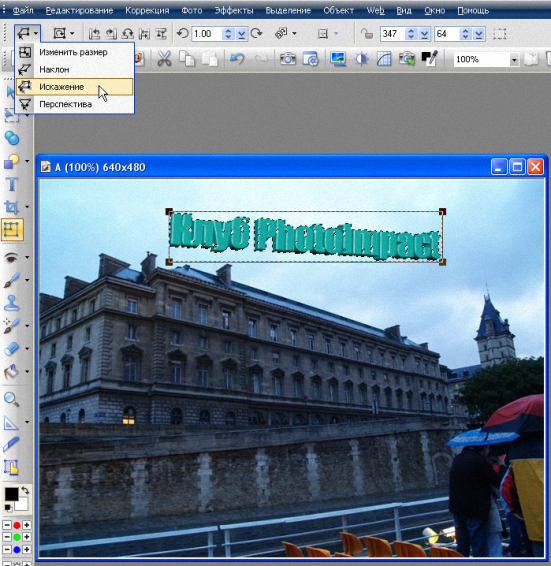551x566 pixels.
Task: Open the Выделение menu
Action: (288, 10)
